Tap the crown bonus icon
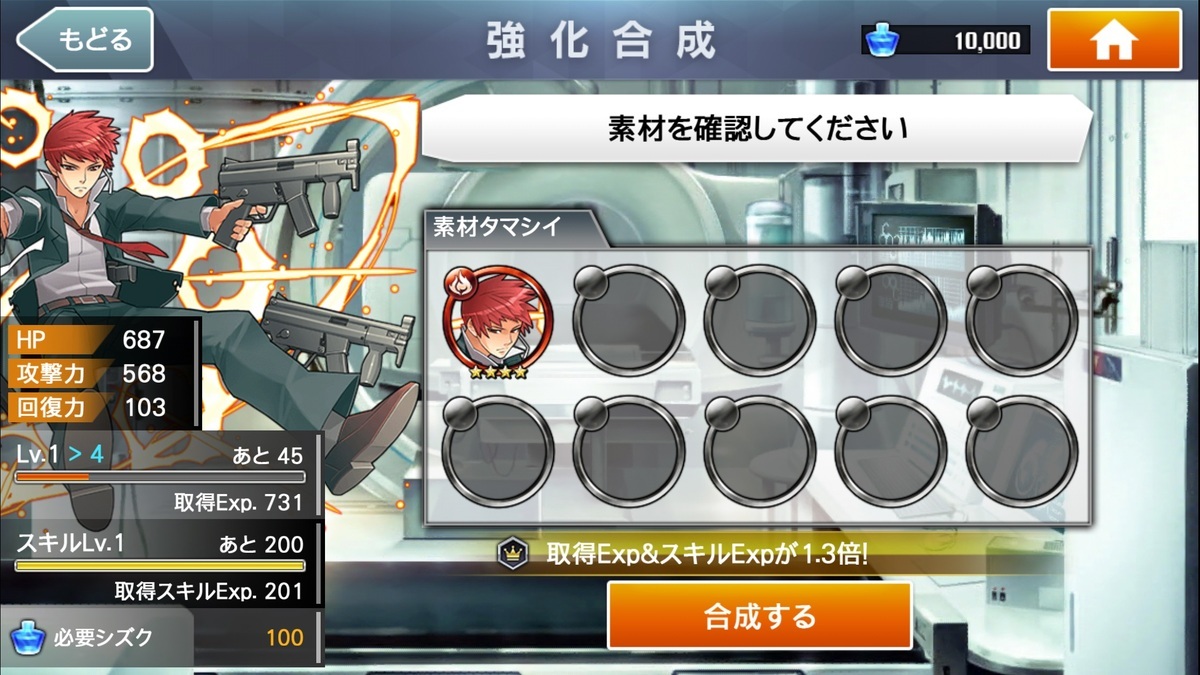This screenshot has width=1200, height=675. click(x=513, y=554)
